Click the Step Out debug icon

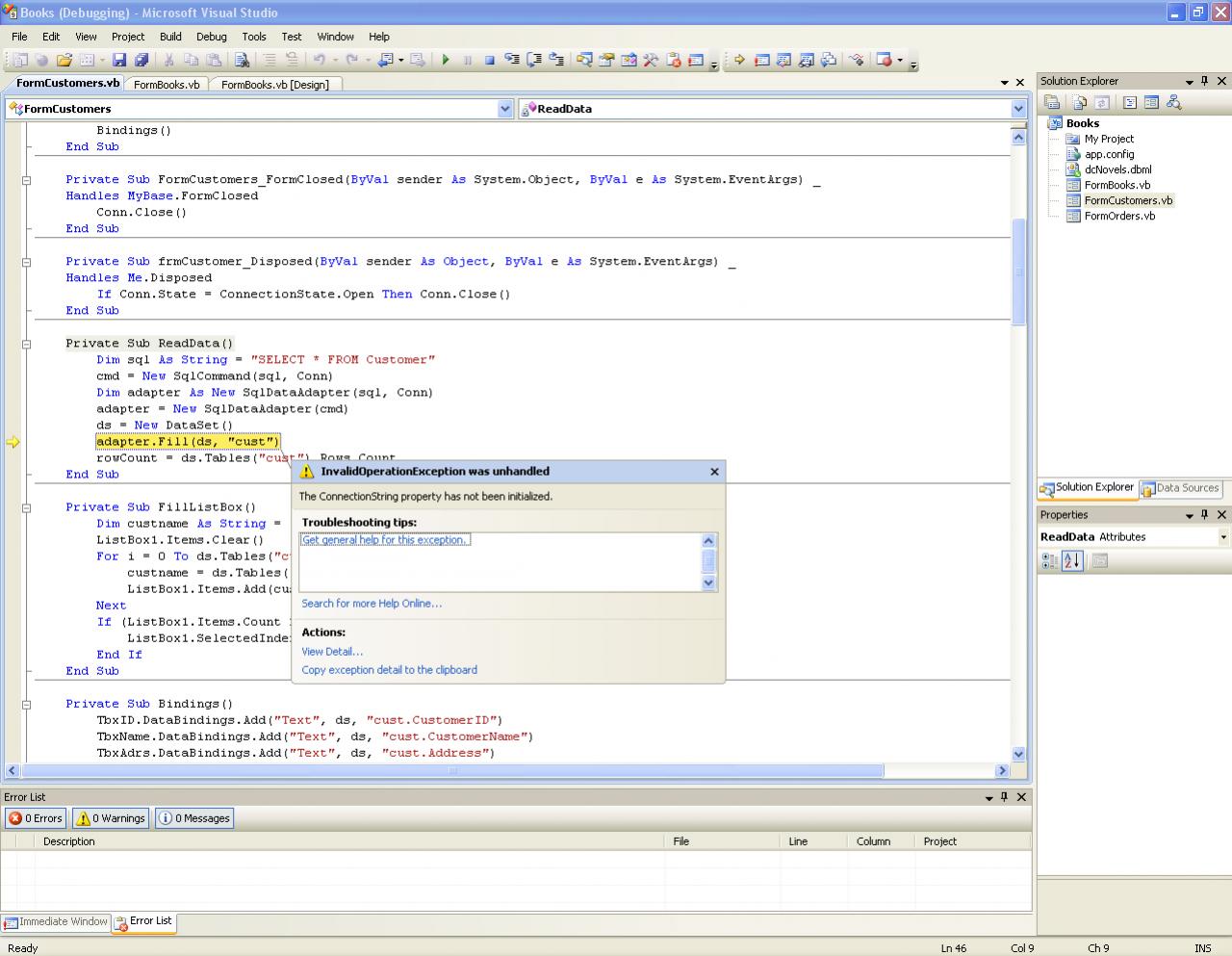tap(556, 60)
